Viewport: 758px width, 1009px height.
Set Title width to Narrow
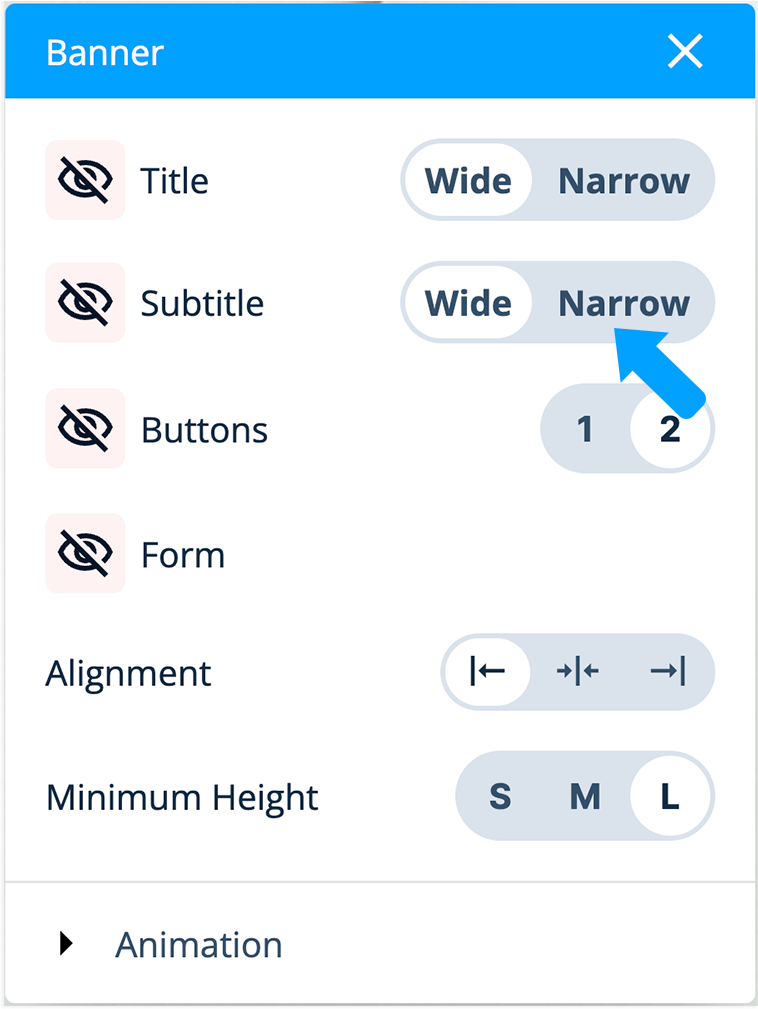624,181
